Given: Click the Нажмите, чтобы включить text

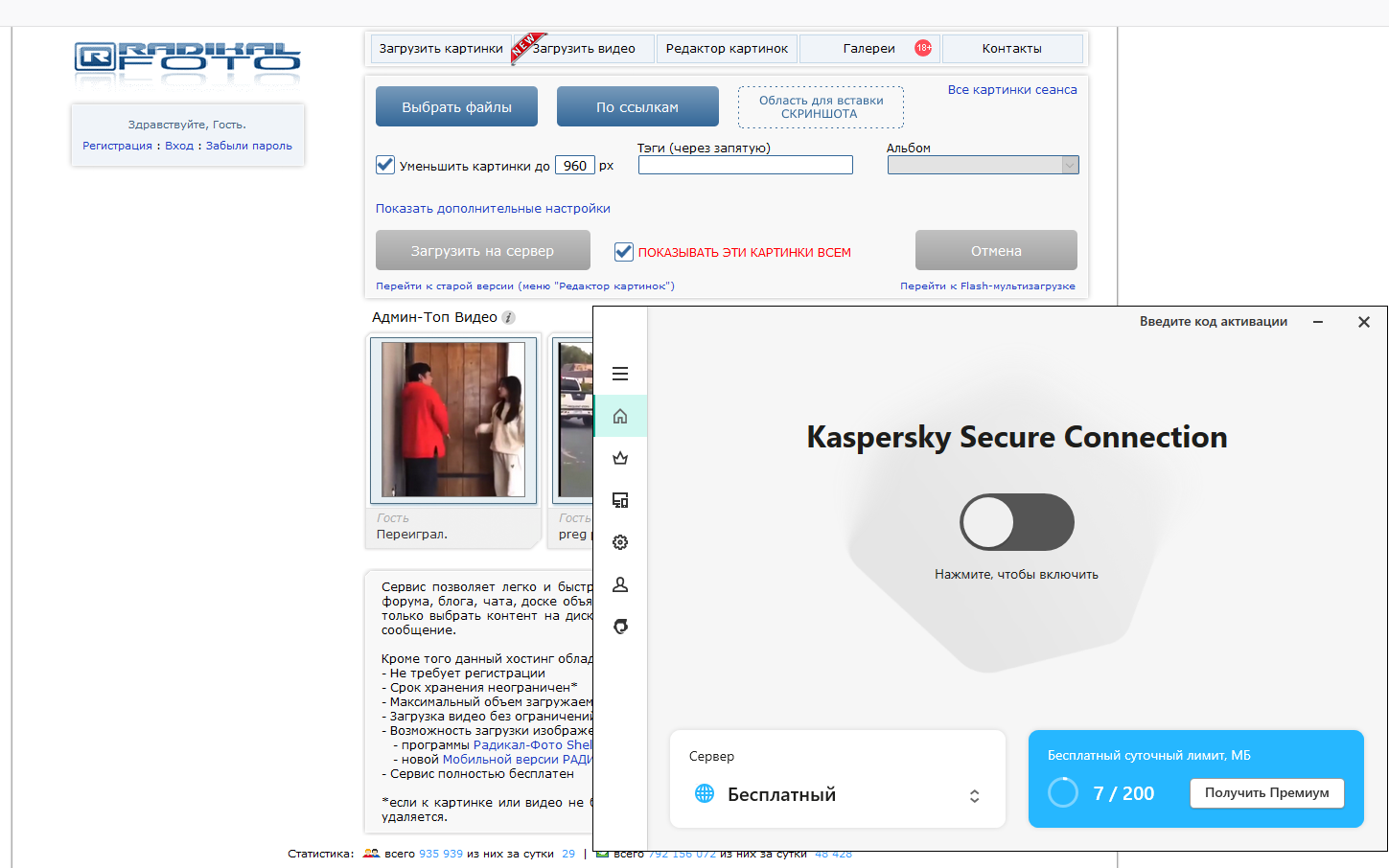Looking at the screenshot, I should tap(1016, 574).
